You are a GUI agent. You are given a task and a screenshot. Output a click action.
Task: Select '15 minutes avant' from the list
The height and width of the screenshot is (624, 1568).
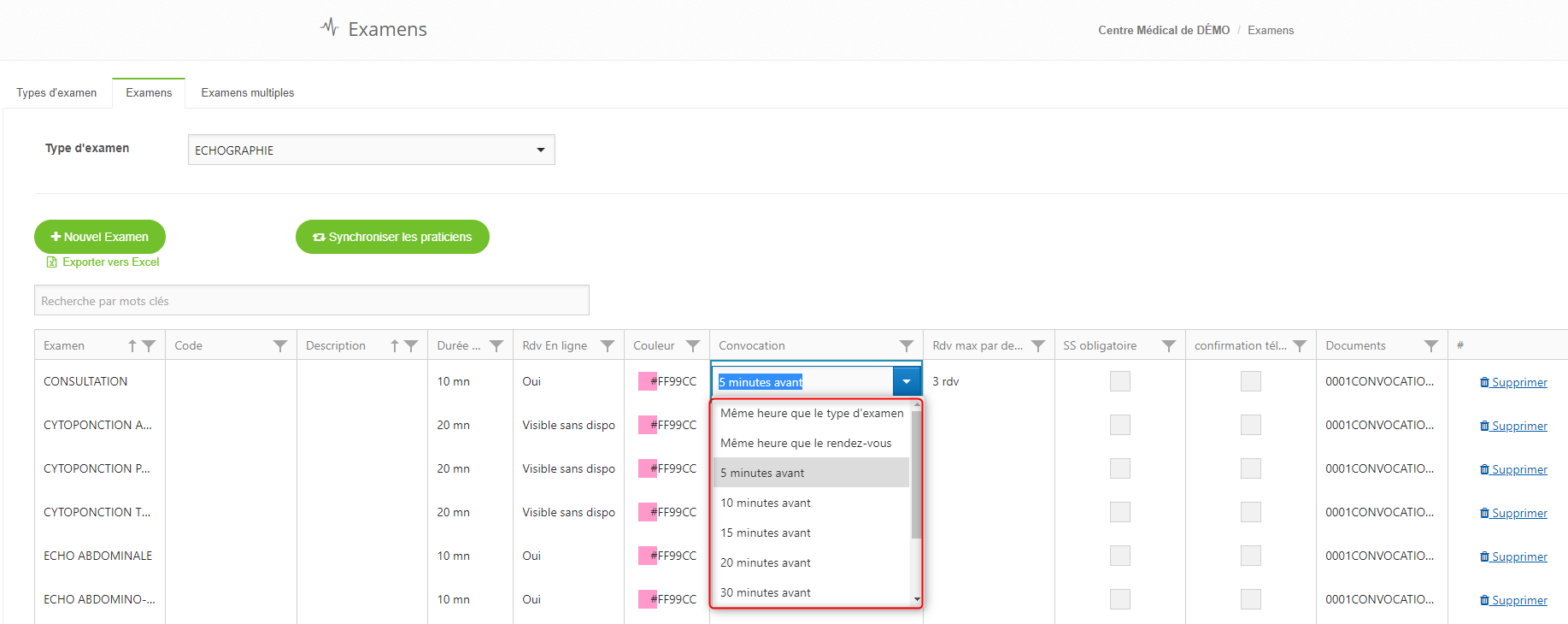[766, 533]
